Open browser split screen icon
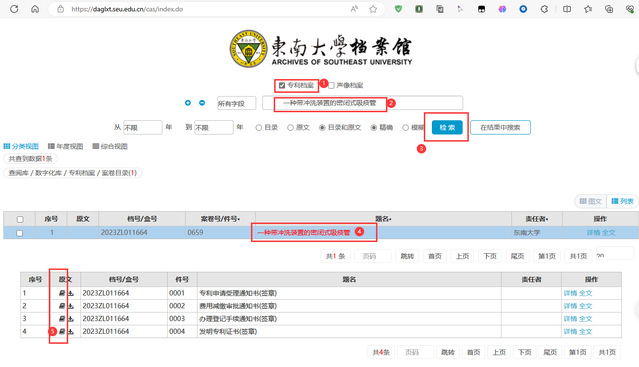This screenshot has height=367, width=639. [566, 9]
